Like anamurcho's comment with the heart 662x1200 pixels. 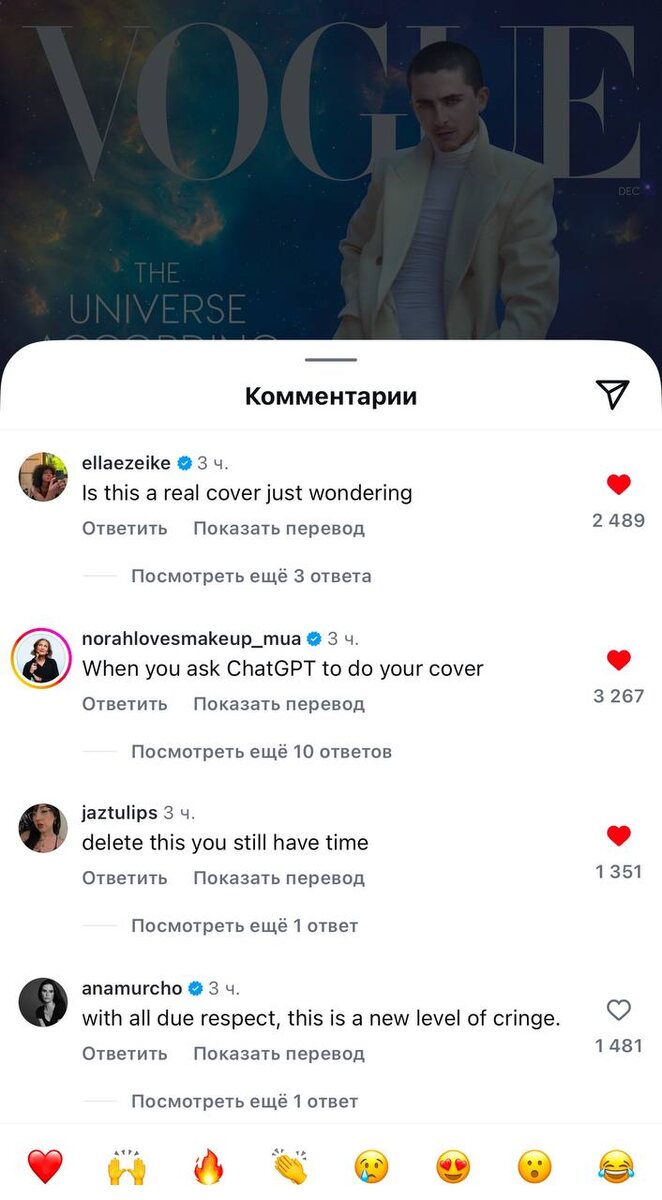pyautogui.click(x=619, y=1010)
